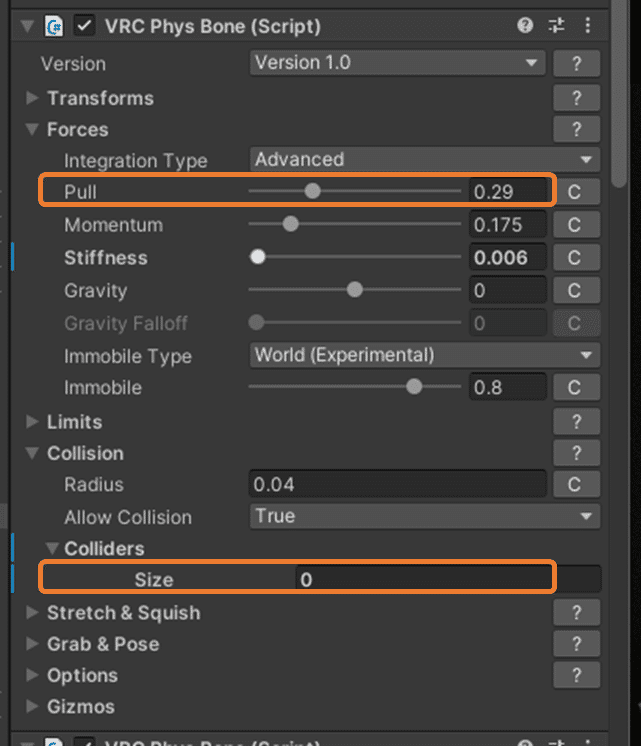Expand the Limits section
The width and height of the screenshot is (641, 746).
pyautogui.click(x=32, y=422)
